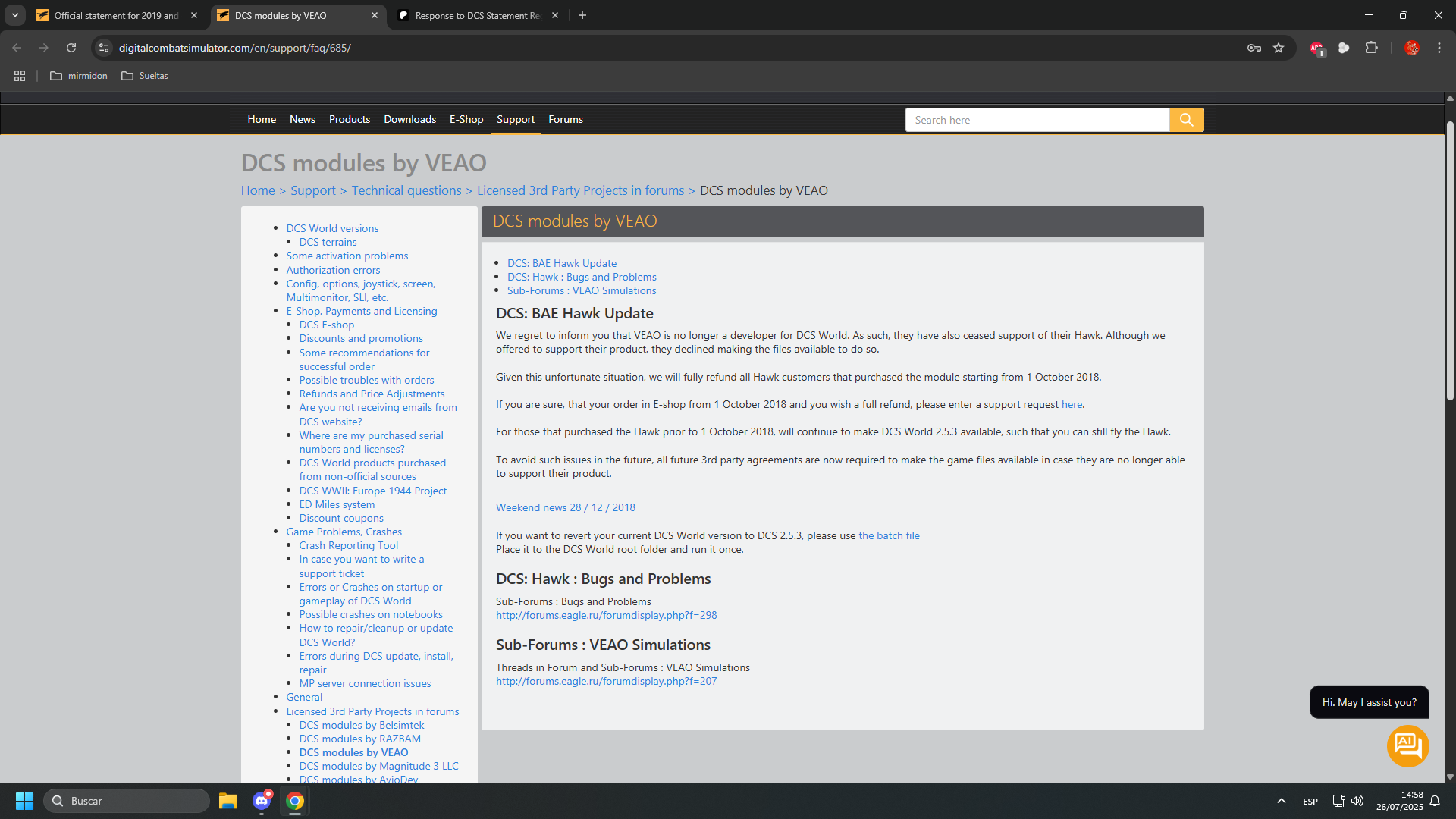Open DCS modules by RAZBAM link

359,739
